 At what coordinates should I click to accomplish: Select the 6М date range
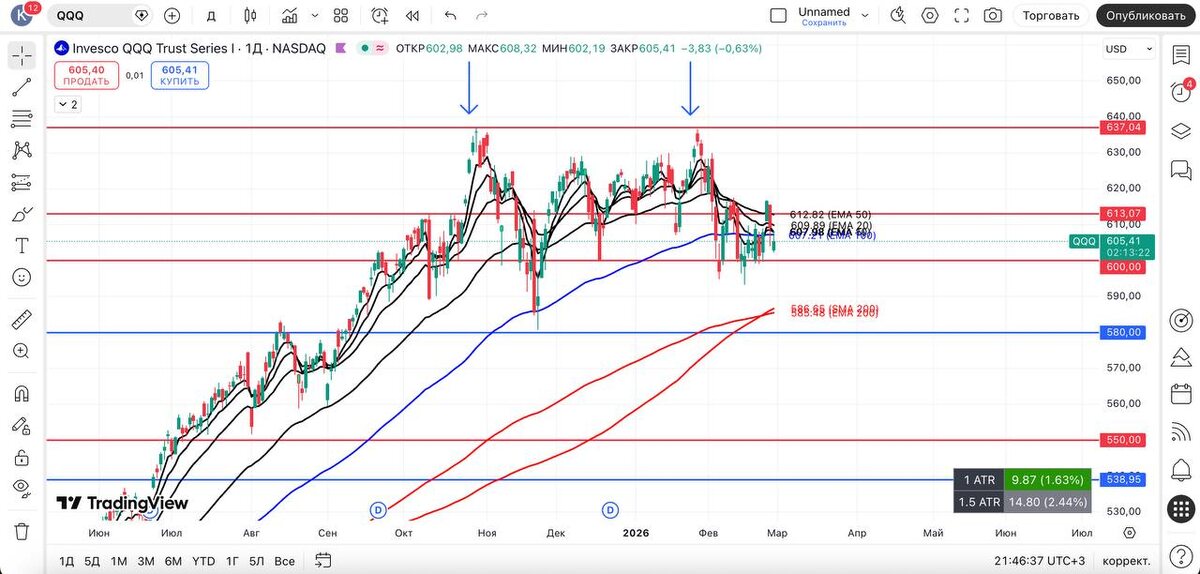173,561
